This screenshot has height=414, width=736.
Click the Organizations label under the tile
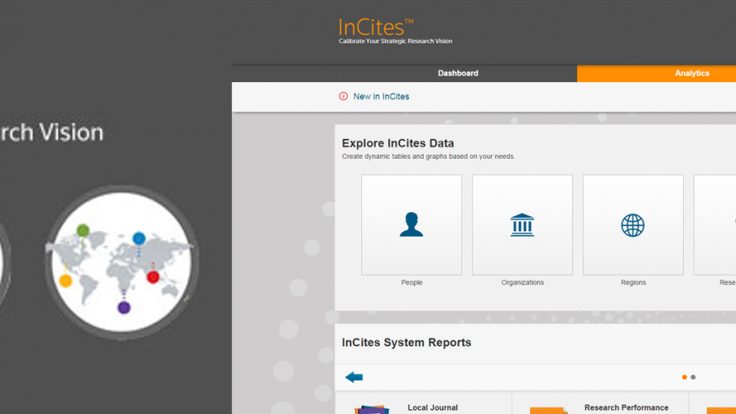(522, 283)
